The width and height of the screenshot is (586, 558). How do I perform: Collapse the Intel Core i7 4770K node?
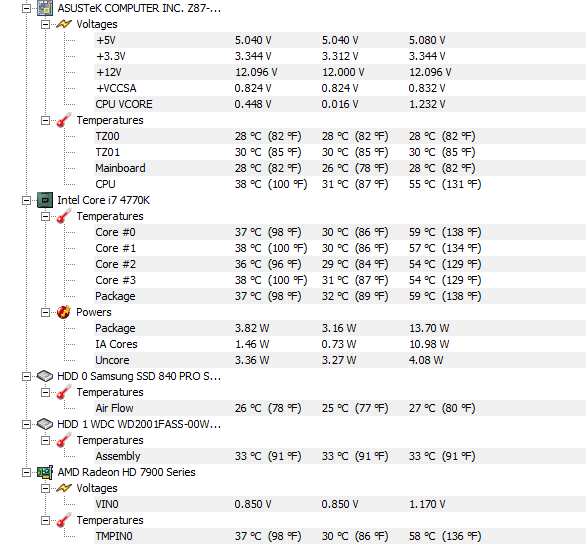(26, 200)
